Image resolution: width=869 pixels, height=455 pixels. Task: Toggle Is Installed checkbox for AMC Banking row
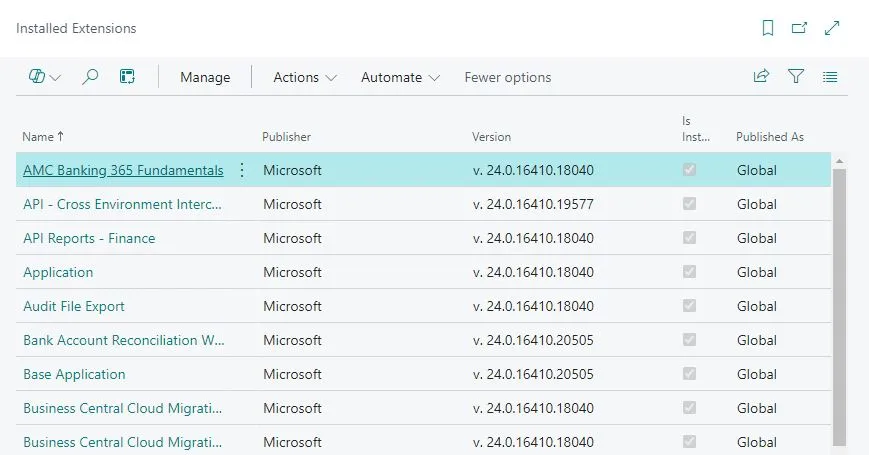[689, 170]
